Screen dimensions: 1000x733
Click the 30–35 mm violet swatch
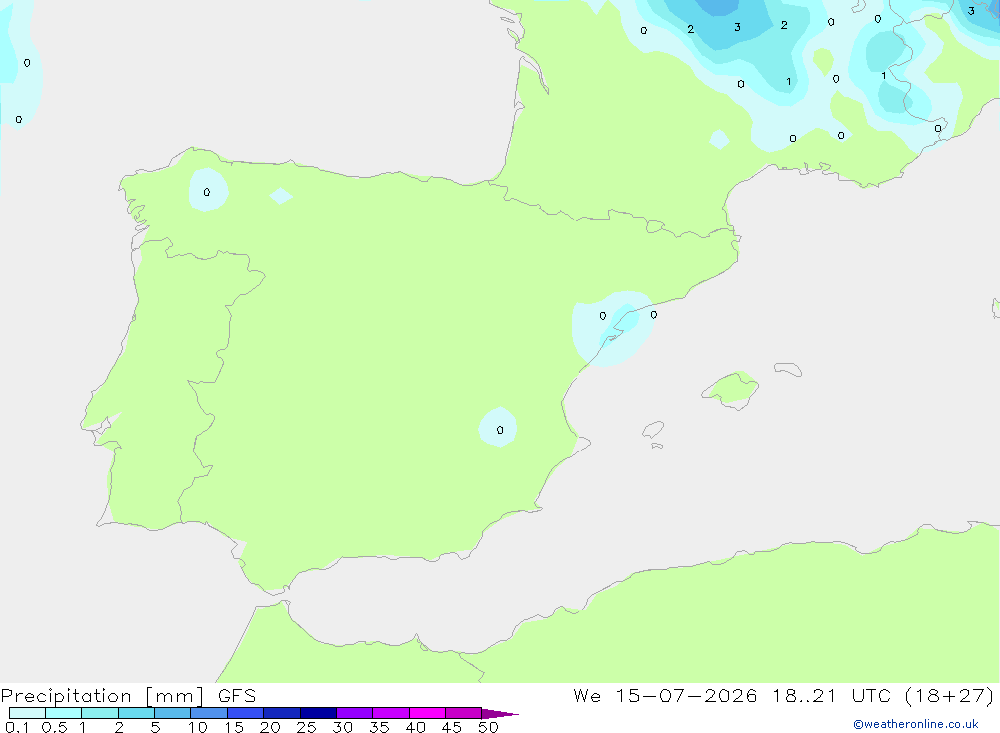pos(355,713)
